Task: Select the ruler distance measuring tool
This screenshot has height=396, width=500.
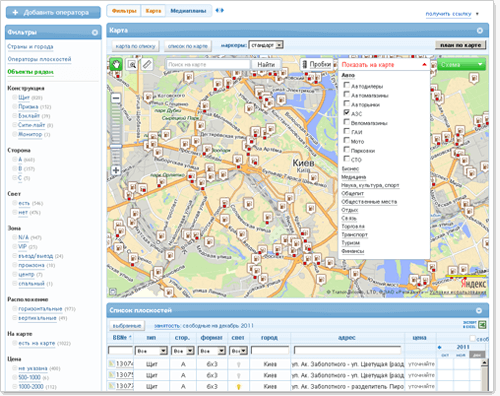Action: [147, 64]
